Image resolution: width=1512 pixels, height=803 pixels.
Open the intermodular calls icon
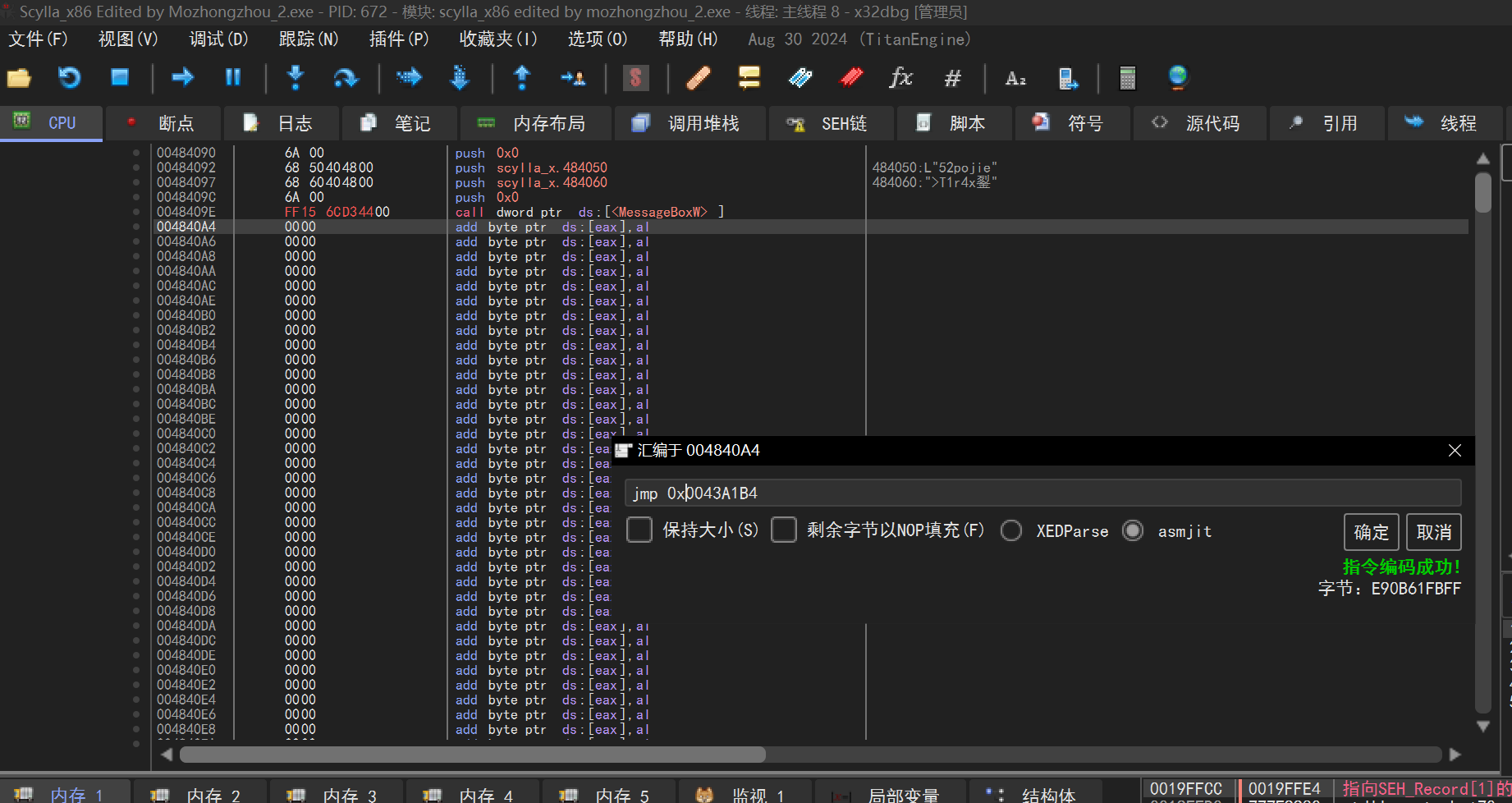pyautogui.click(x=1067, y=78)
